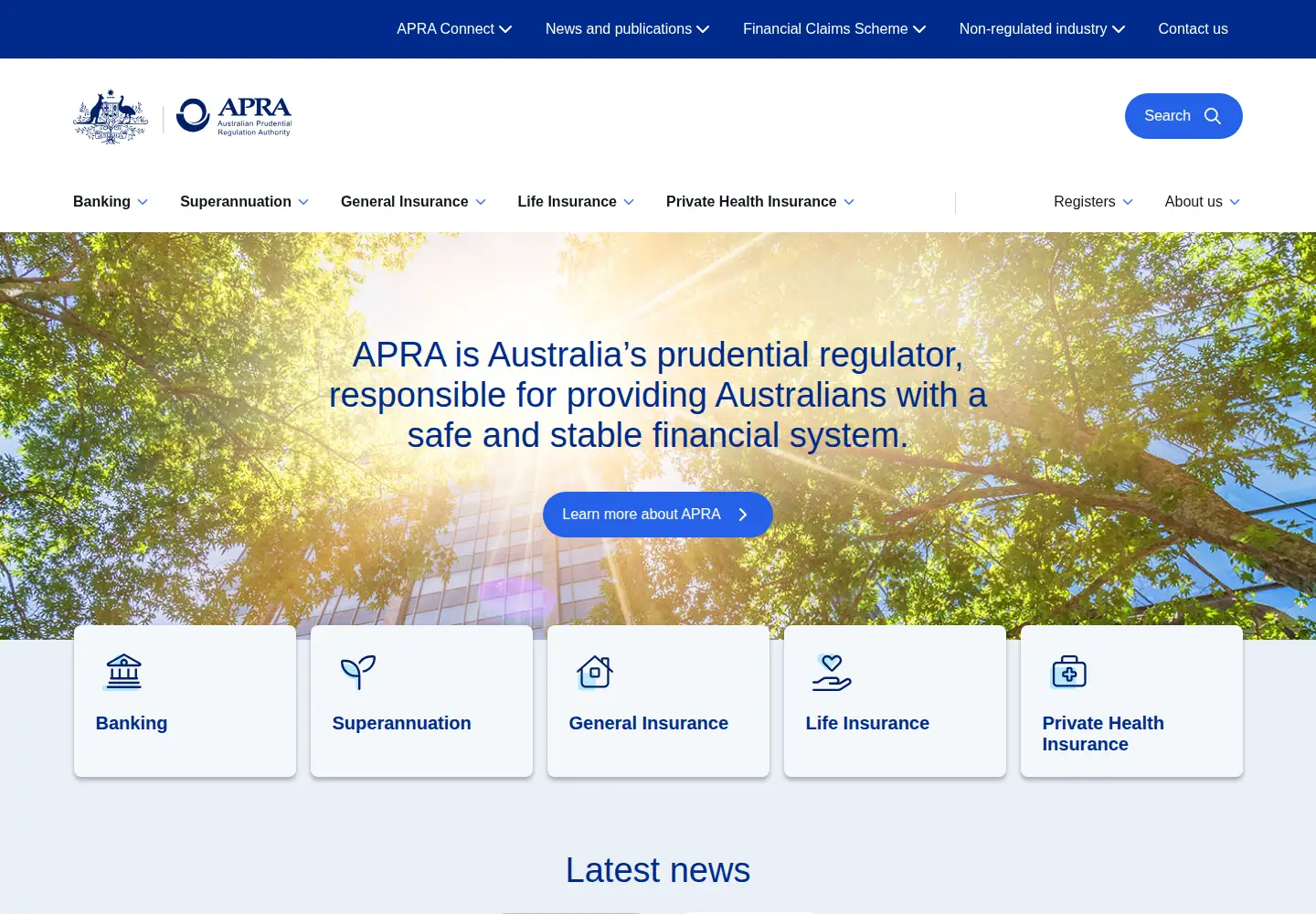Click the Superannuation card sprout icon
The image size is (1316, 914).
click(357, 672)
